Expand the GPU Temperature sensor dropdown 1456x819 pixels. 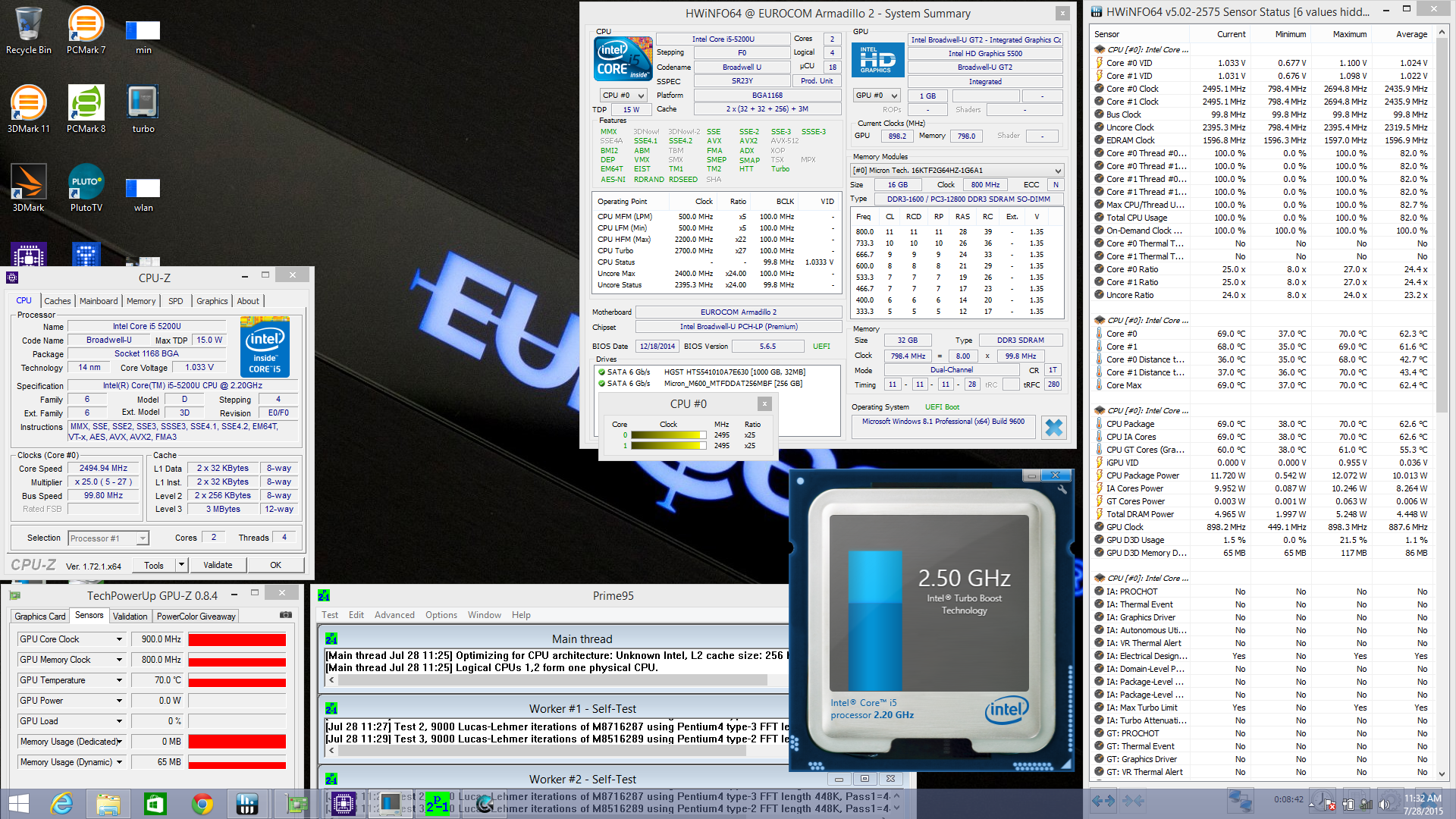coord(119,680)
